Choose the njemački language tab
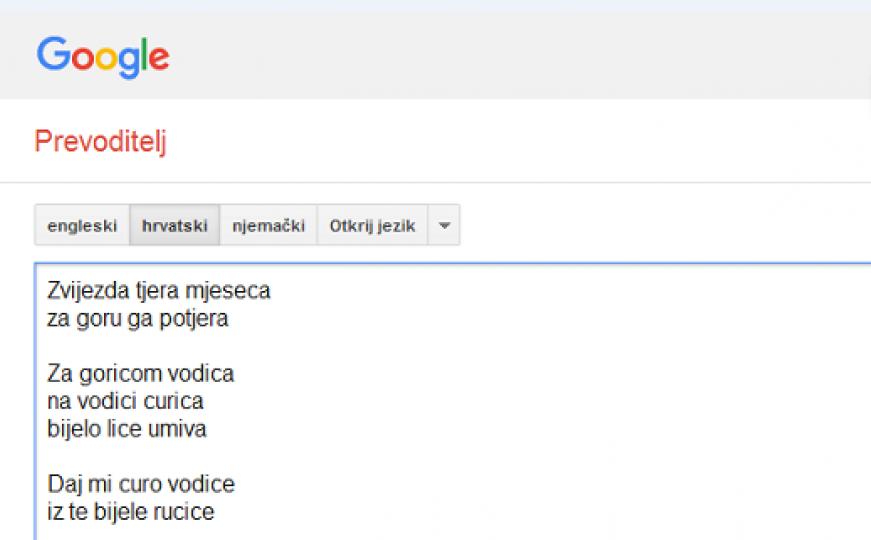 point(268,226)
